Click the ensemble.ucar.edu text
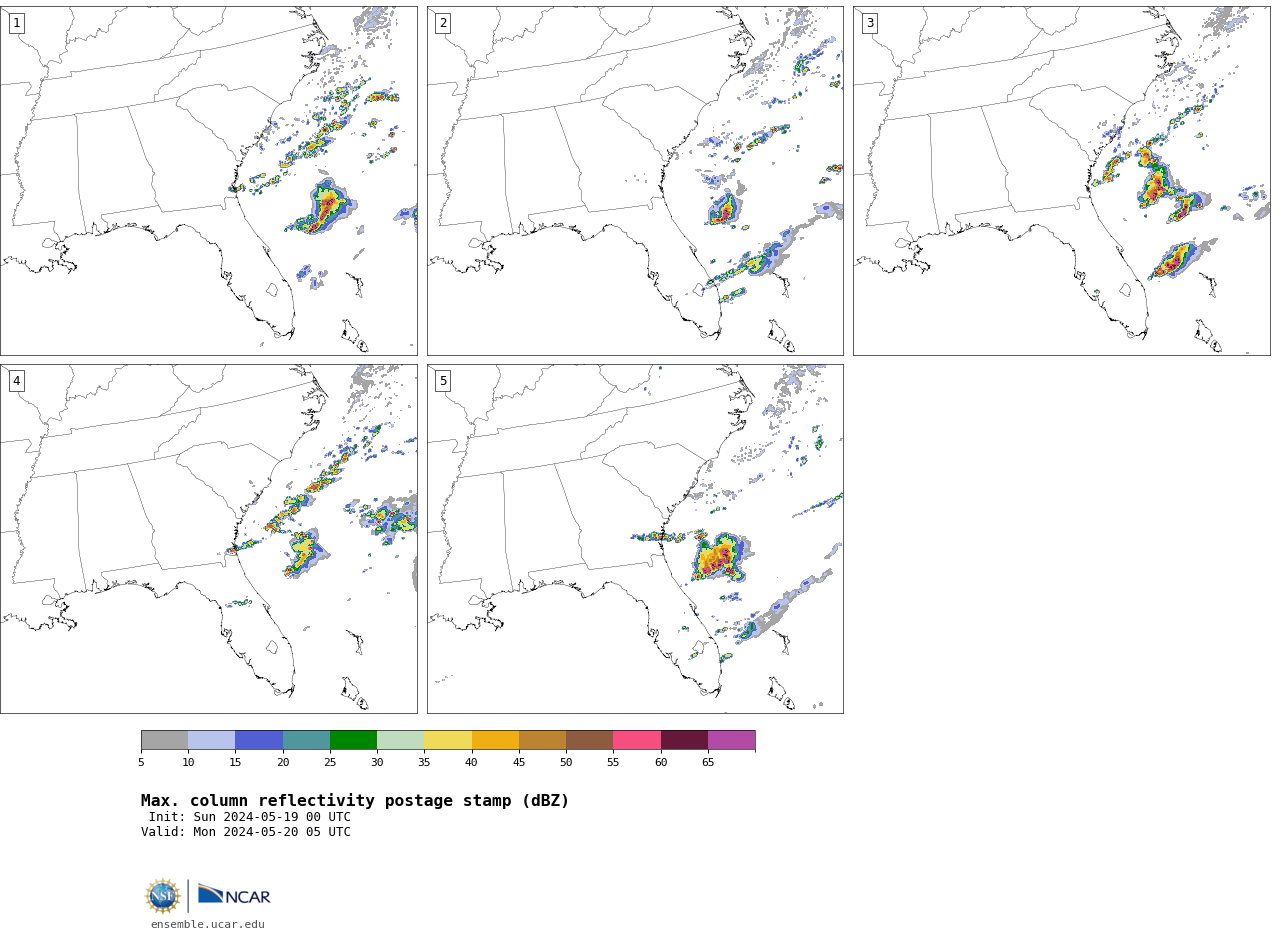 coord(208,925)
